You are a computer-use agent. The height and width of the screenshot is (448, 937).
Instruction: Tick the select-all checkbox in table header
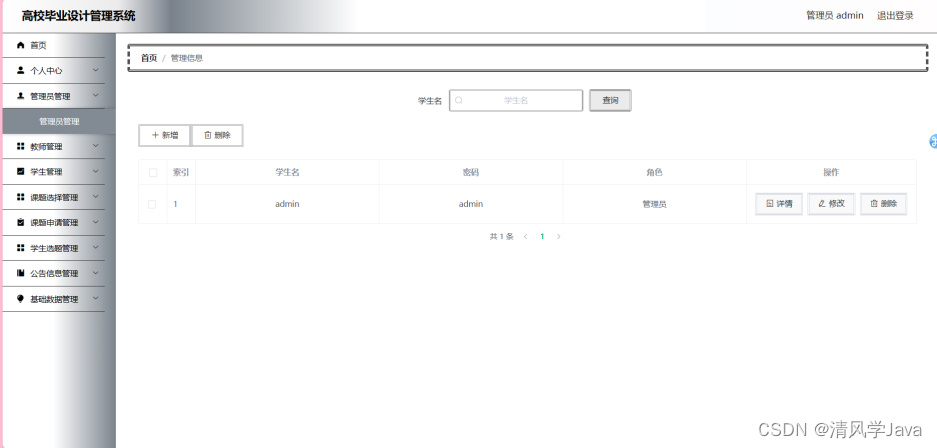tap(152, 173)
